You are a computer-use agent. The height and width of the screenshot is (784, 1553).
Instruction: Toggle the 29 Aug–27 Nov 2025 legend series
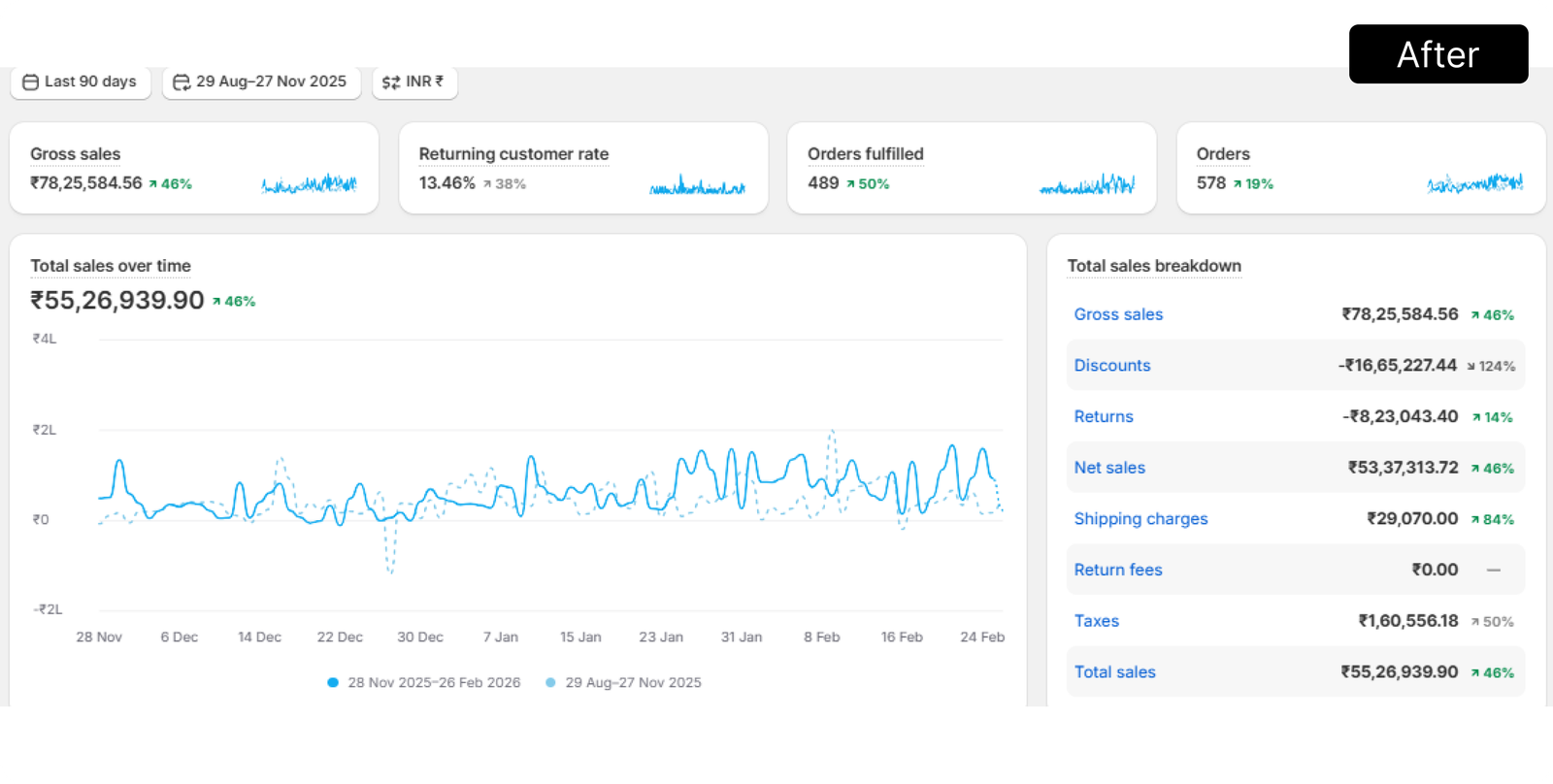(633, 683)
